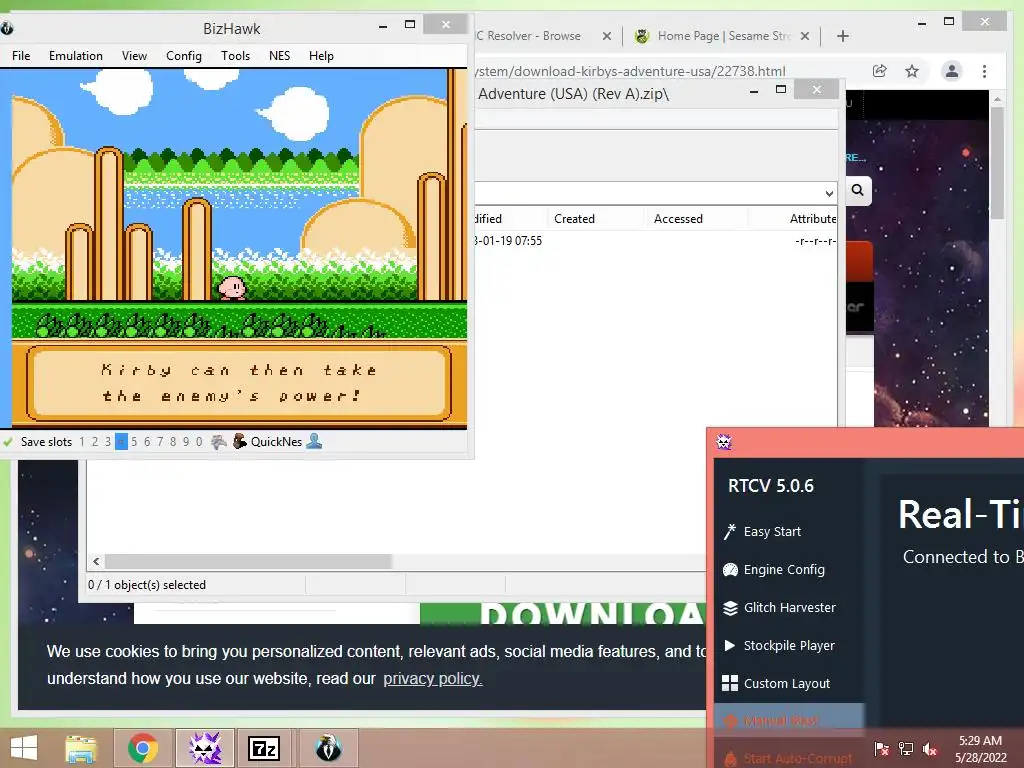The image size is (1024, 768).
Task: Open the Help menu in BizHawk
Action: (321, 56)
